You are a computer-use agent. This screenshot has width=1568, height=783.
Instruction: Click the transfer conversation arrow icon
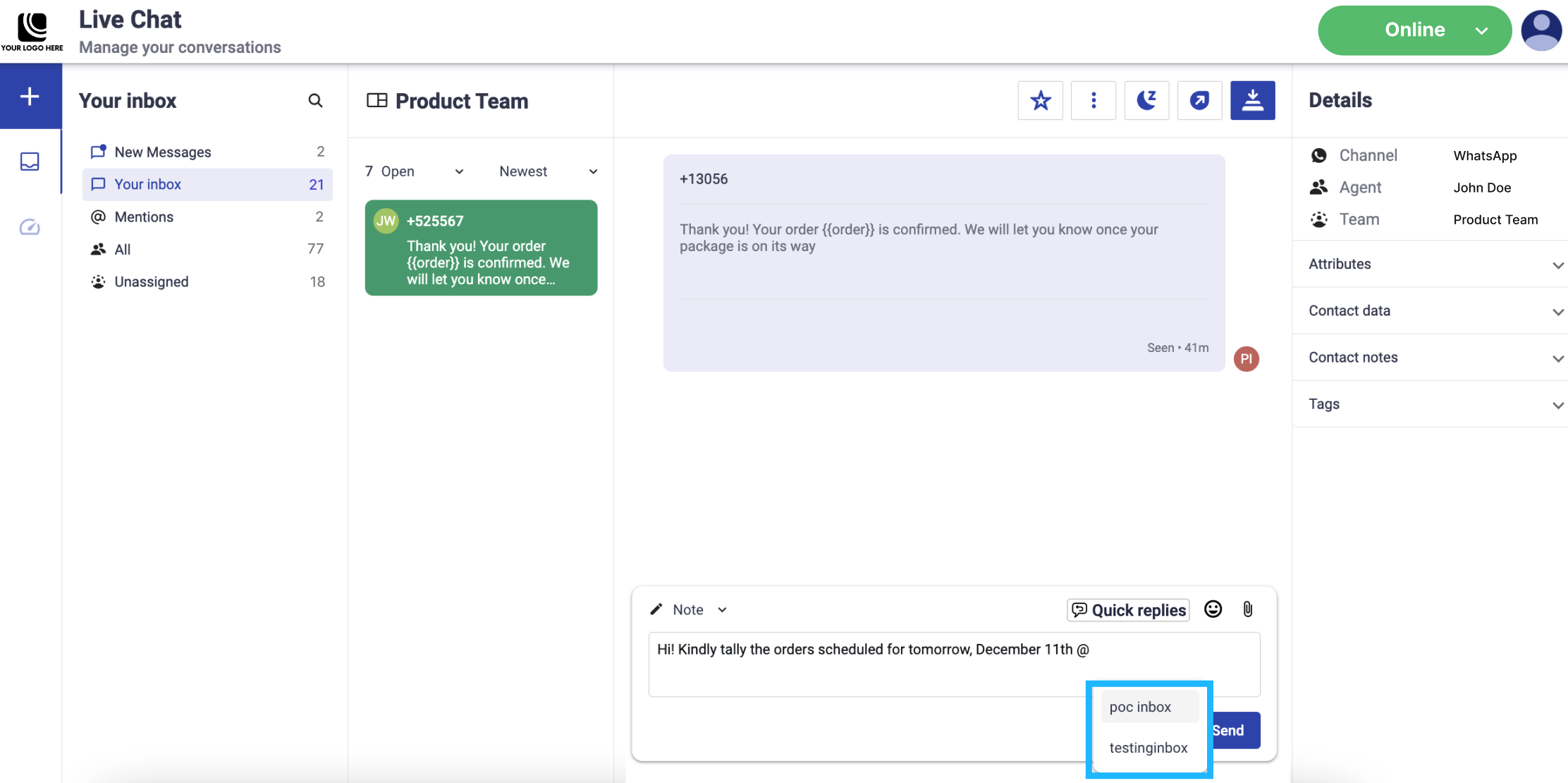tap(1199, 101)
